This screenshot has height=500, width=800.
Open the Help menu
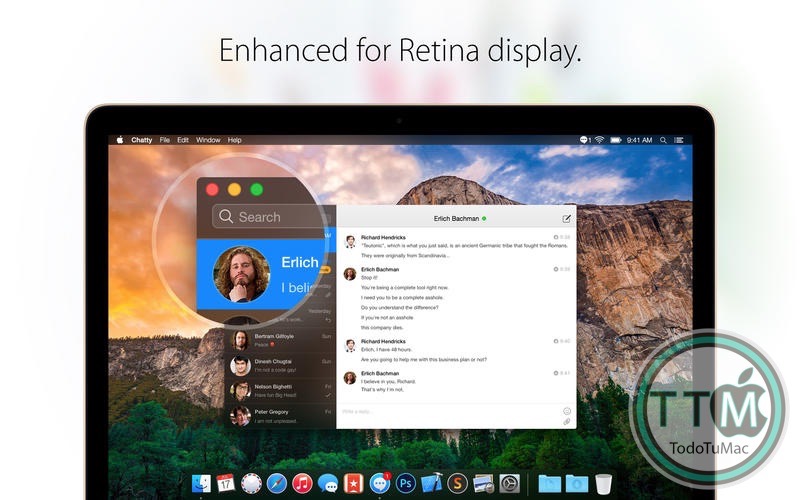(234, 140)
